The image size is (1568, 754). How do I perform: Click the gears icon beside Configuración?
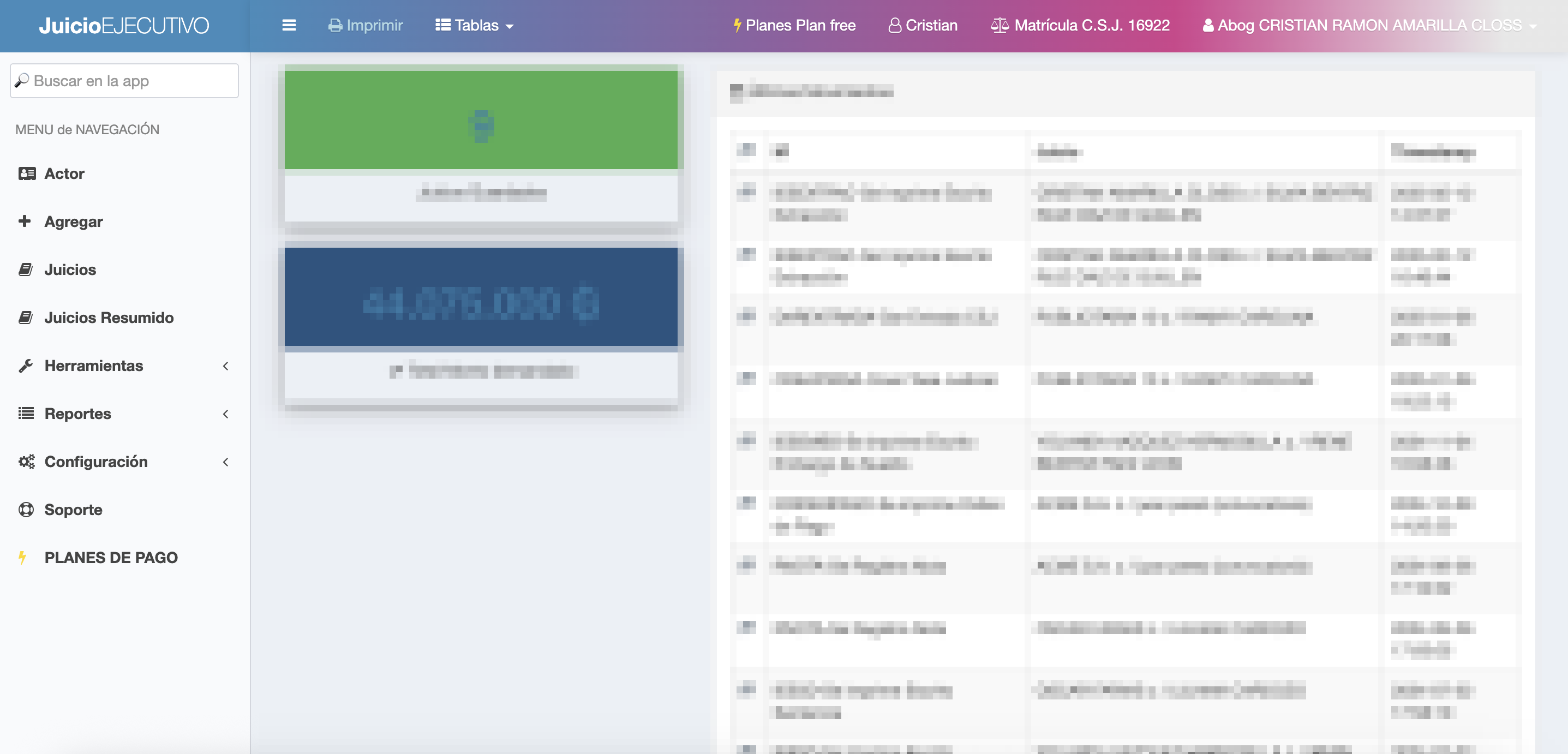point(26,461)
